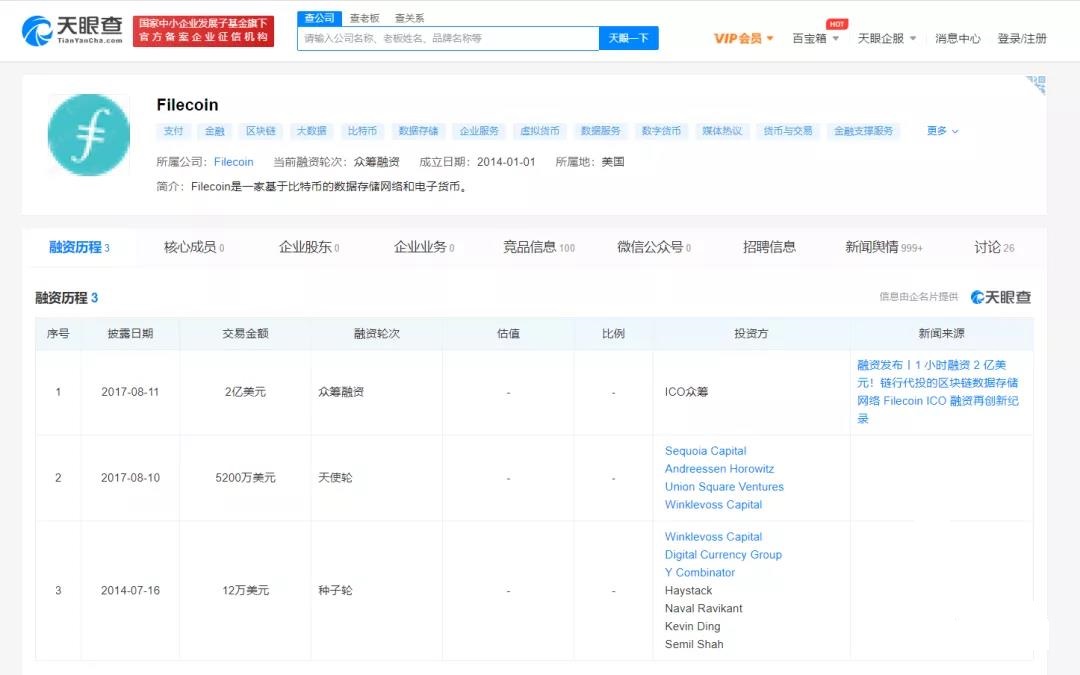
Task: Click the 支付 tag
Action: click(174, 131)
